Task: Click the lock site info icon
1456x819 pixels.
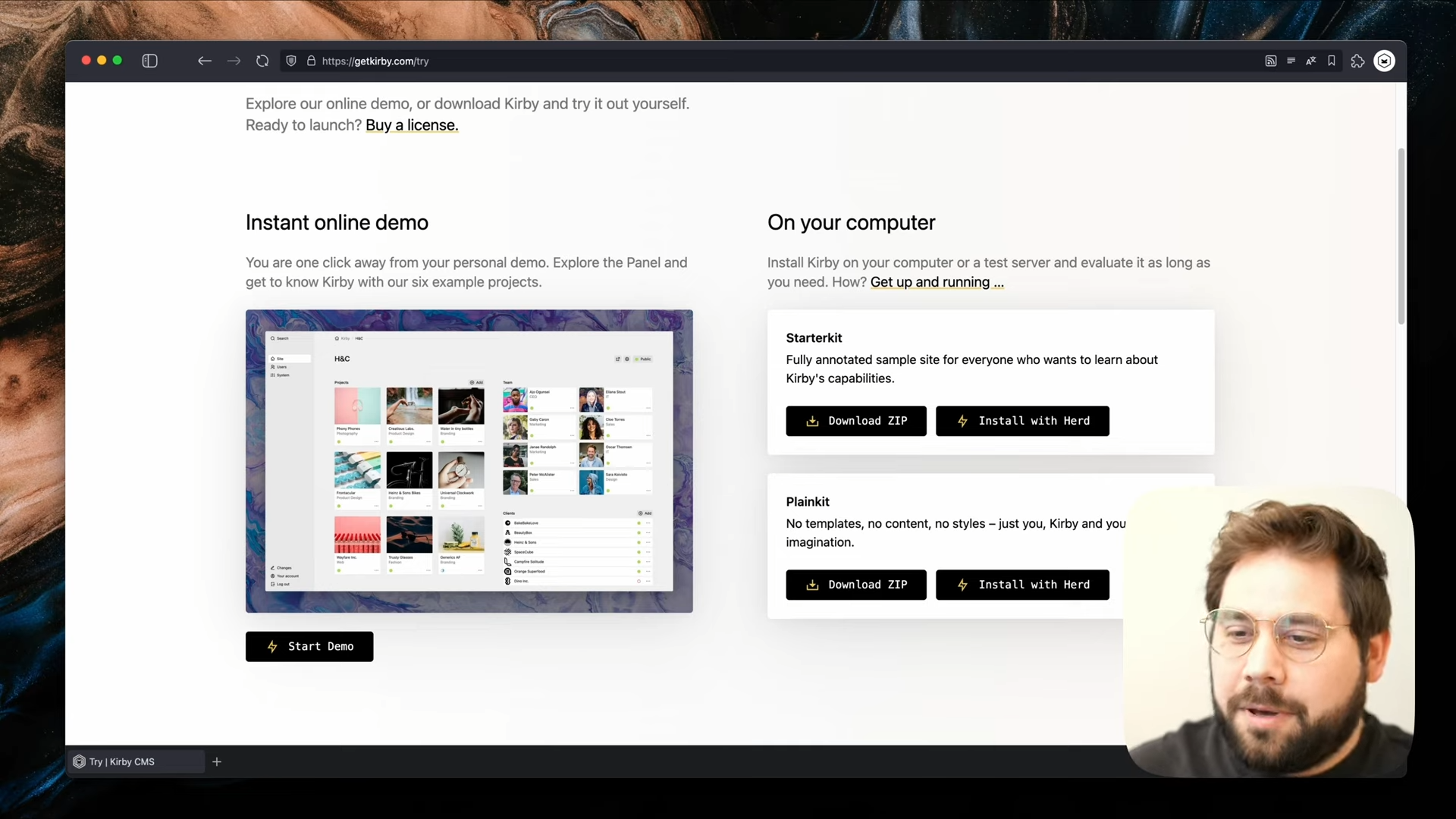Action: click(x=311, y=61)
